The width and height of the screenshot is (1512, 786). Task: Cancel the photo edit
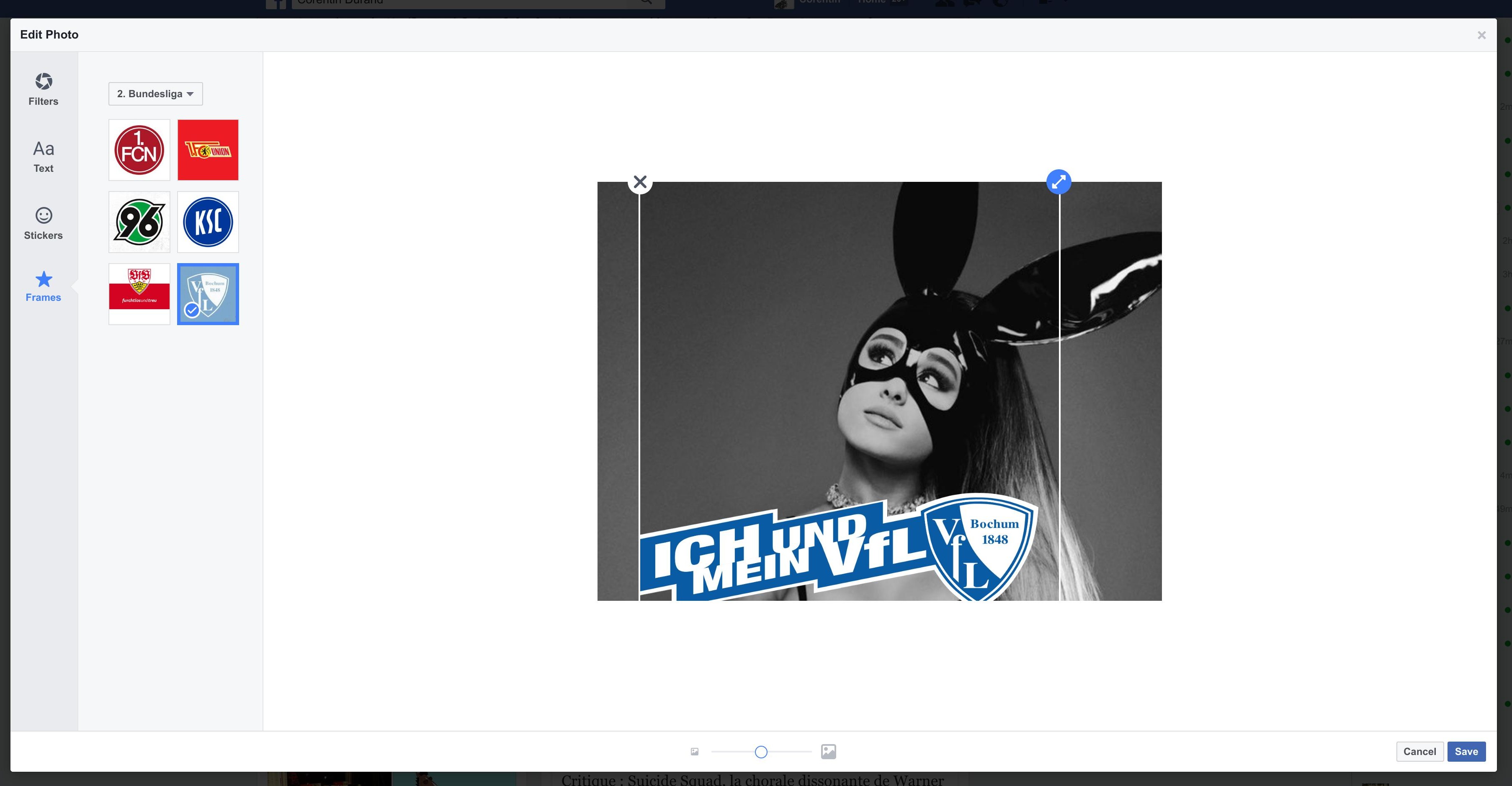[1419, 751]
